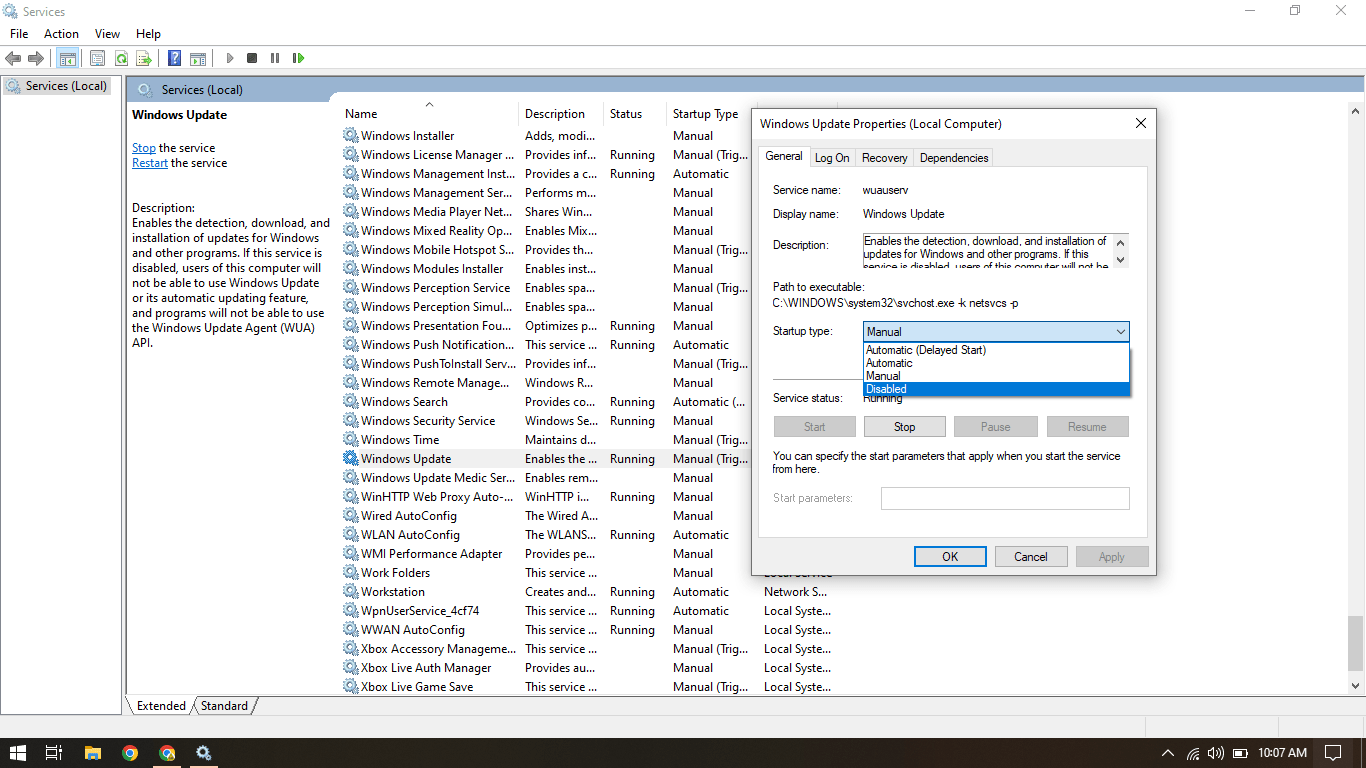This screenshot has height=768, width=1366.
Task: Click the Forward arrow in the toolbar
Action: [36, 59]
